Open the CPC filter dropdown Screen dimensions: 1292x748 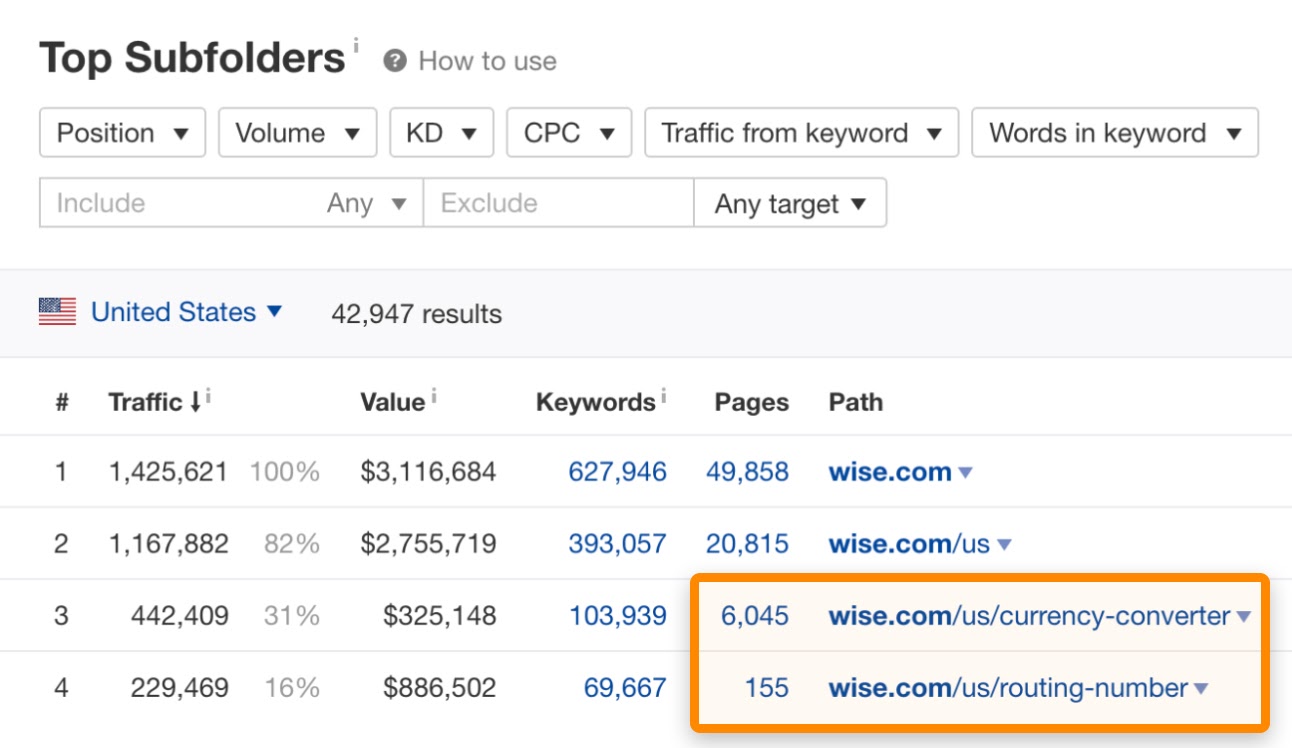coord(569,133)
